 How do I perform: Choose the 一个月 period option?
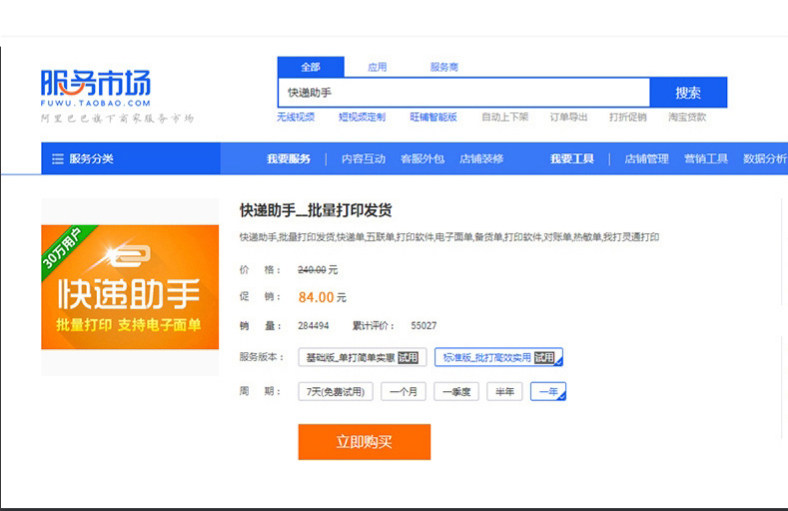click(x=404, y=391)
